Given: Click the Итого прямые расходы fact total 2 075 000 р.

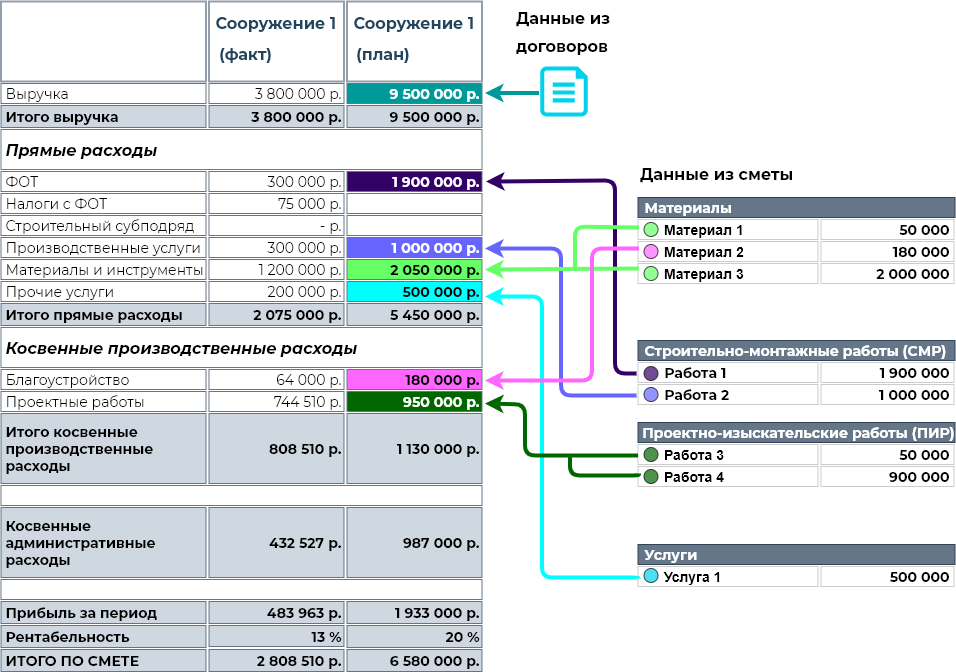Looking at the screenshot, I should [x=276, y=315].
